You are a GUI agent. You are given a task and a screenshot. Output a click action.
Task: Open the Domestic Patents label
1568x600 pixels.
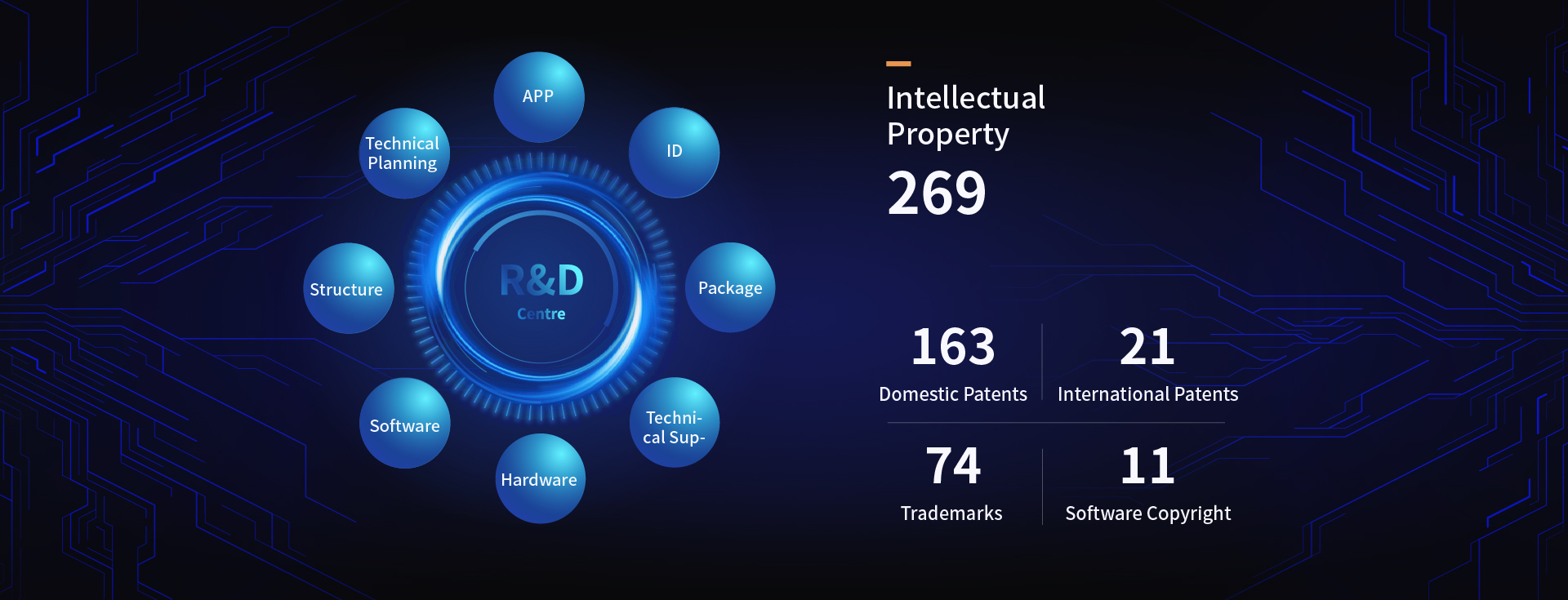click(x=953, y=394)
